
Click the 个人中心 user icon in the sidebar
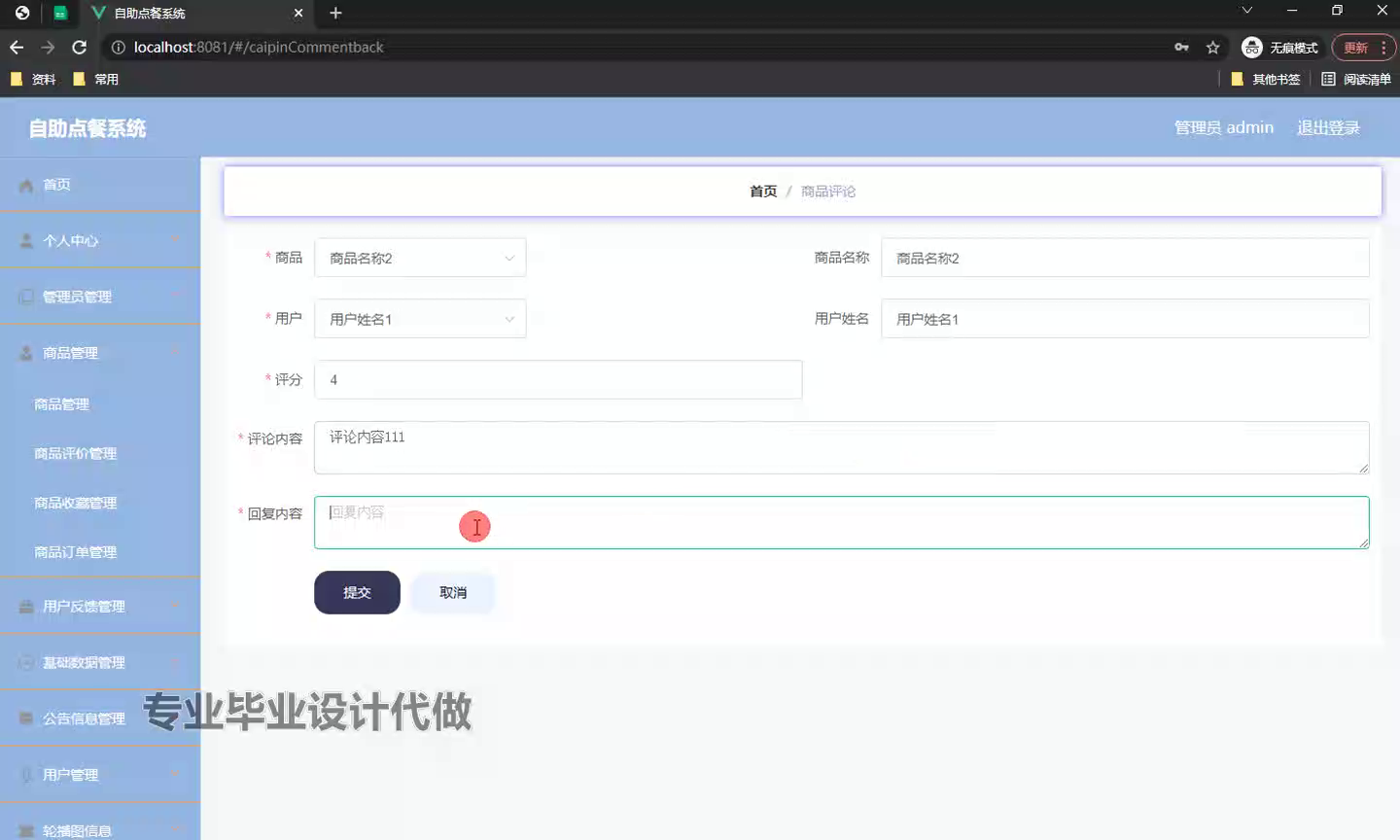(x=26, y=240)
